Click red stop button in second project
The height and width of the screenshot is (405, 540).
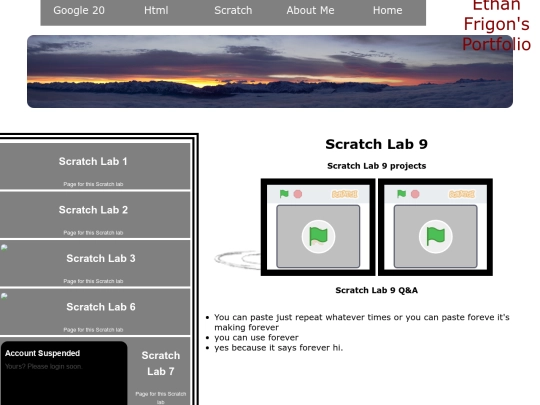point(415,194)
